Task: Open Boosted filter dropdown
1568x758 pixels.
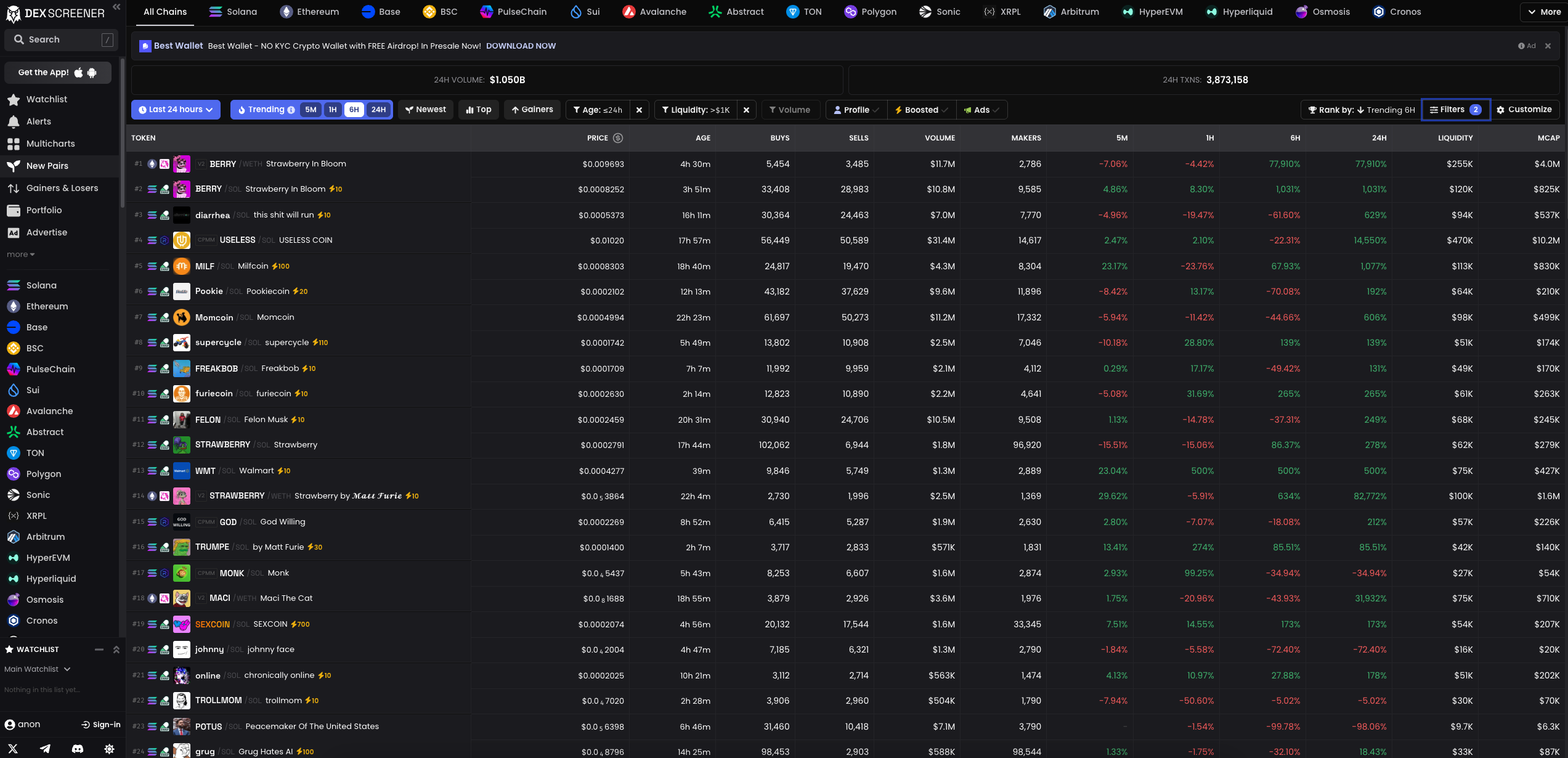Action: [922, 110]
